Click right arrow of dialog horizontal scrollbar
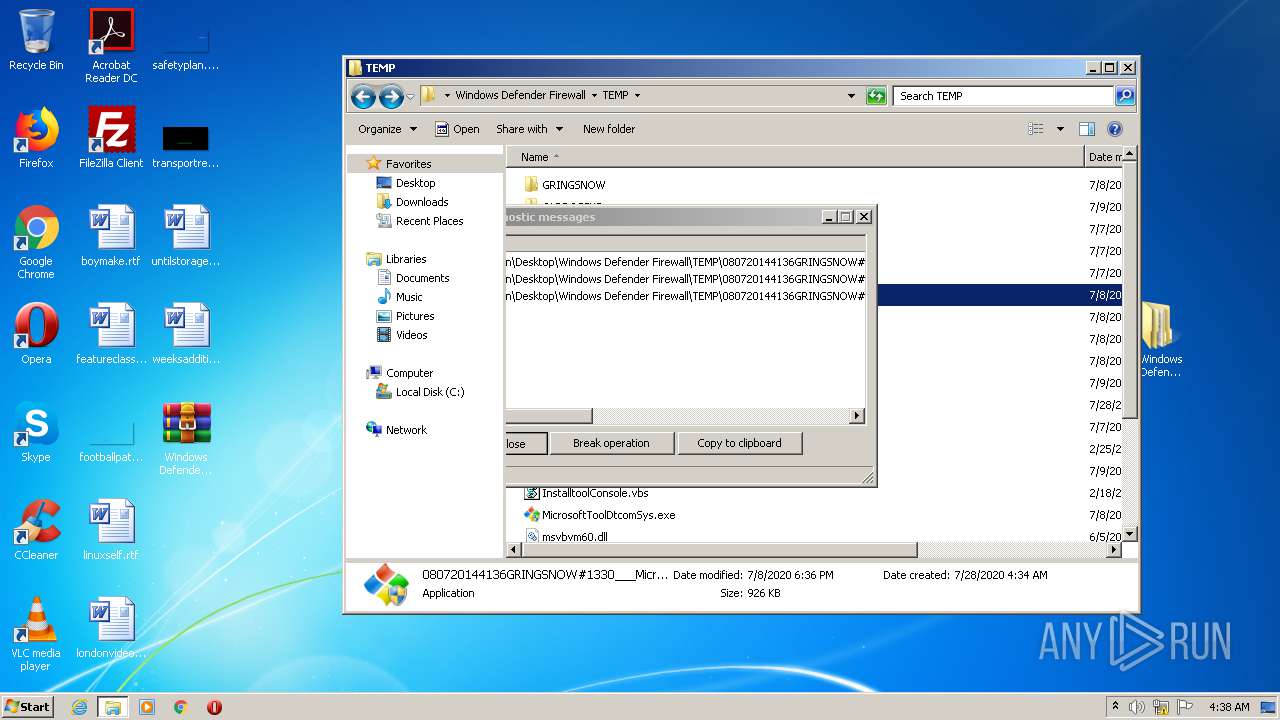Screen dimensions: 1280x720 tap(857, 416)
